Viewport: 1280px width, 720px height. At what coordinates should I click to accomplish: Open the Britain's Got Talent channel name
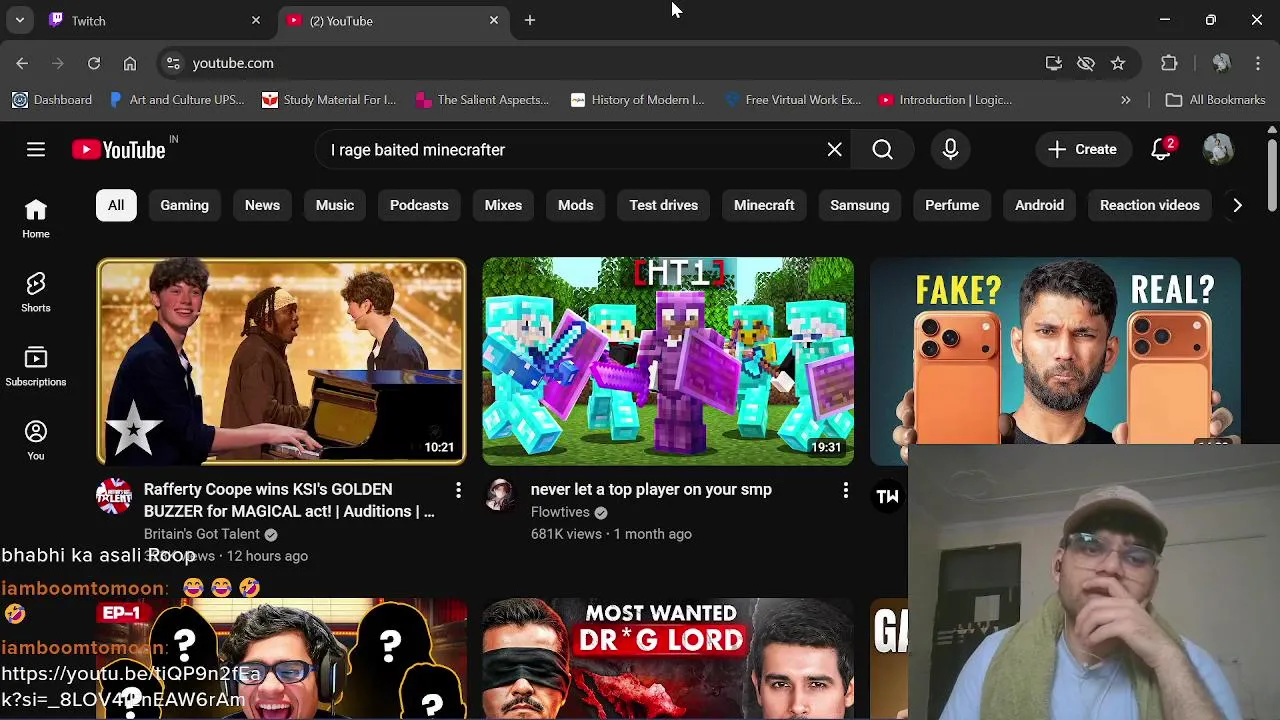(x=202, y=534)
